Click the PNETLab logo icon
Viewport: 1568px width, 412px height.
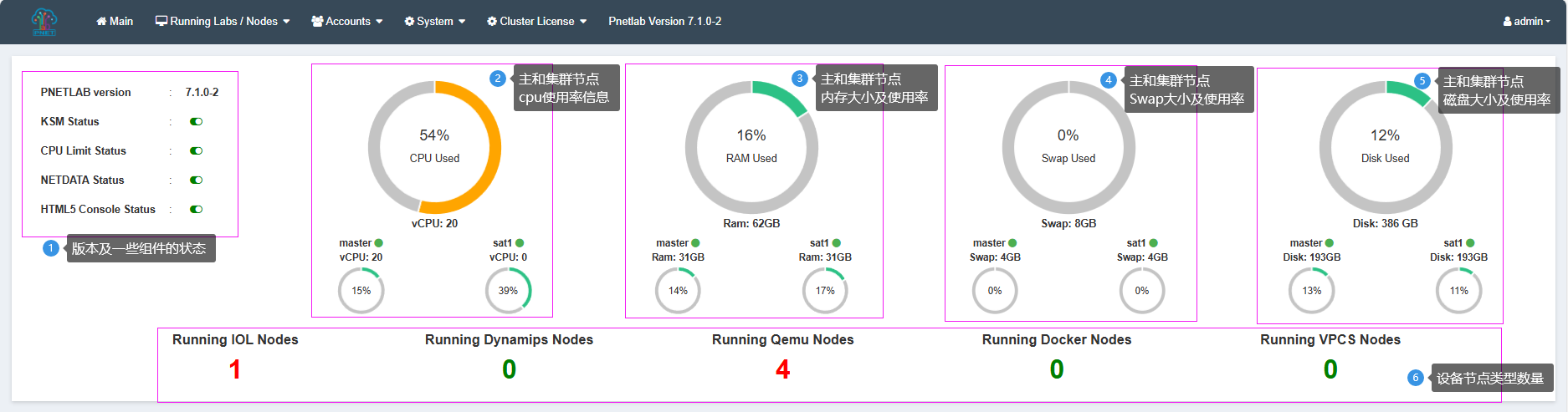tap(44, 22)
